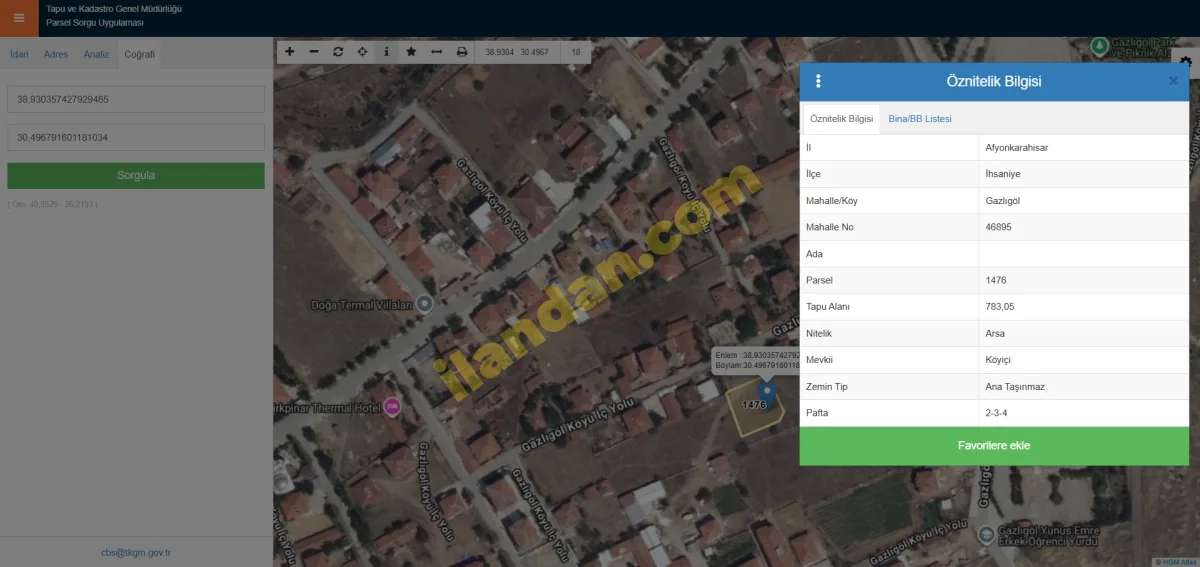Switch to the Analiz tab
Viewport: 1200px width, 567px height.
point(96,54)
